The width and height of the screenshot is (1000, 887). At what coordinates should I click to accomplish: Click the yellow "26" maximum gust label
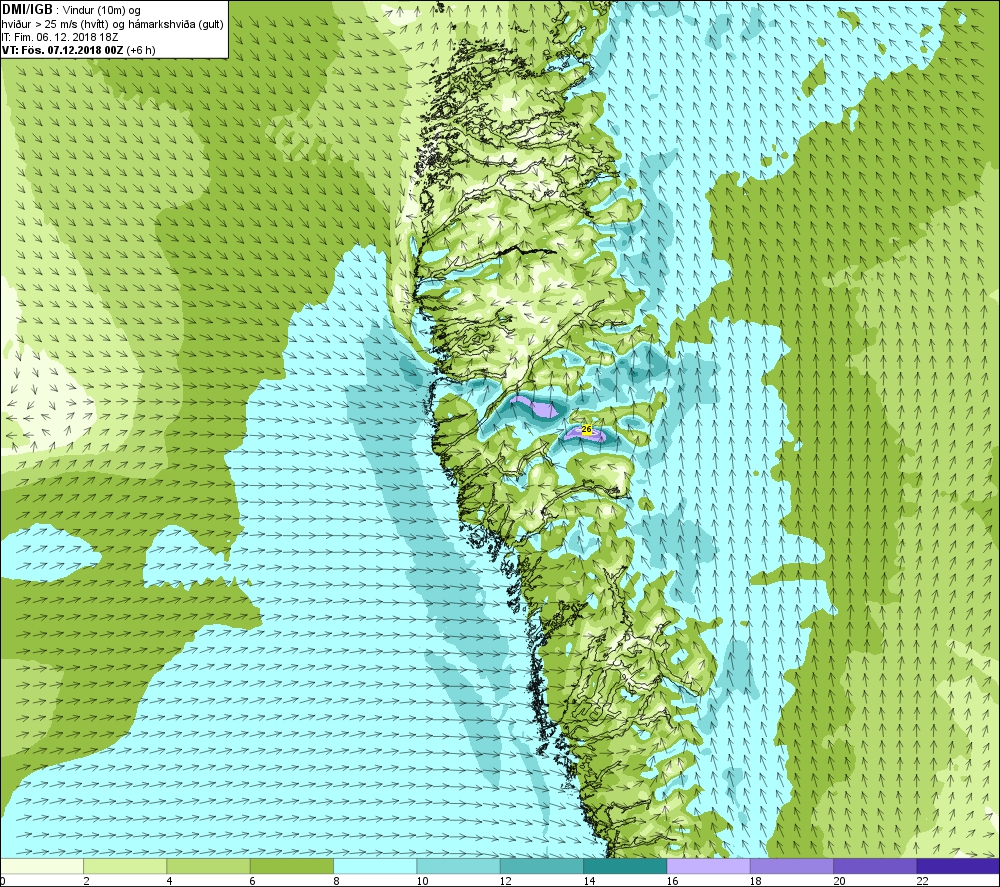(x=587, y=430)
